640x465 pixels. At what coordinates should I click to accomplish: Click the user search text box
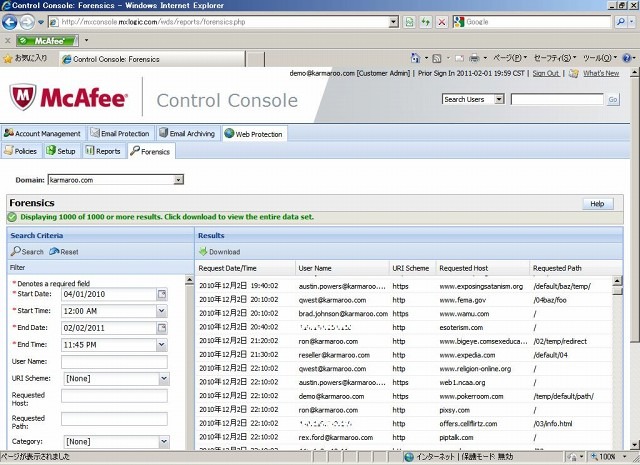(x=557, y=99)
